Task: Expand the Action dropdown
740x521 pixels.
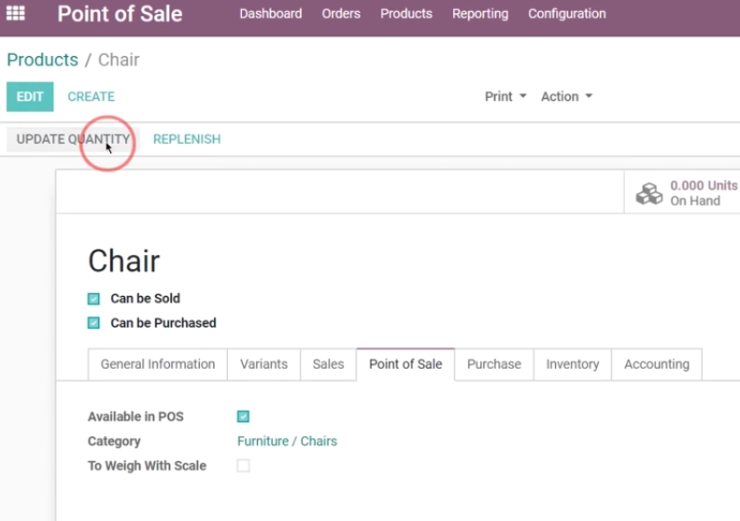Action: coord(566,96)
